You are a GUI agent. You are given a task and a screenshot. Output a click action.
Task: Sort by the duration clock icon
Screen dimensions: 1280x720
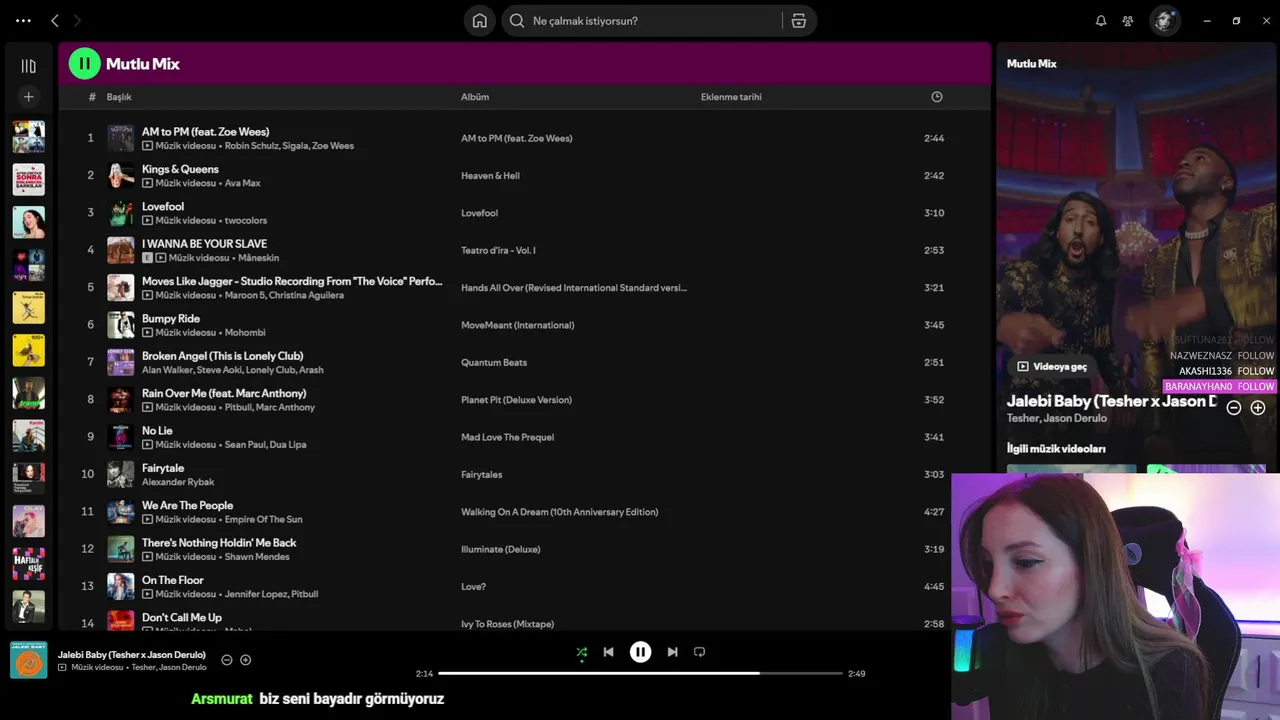point(937,97)
